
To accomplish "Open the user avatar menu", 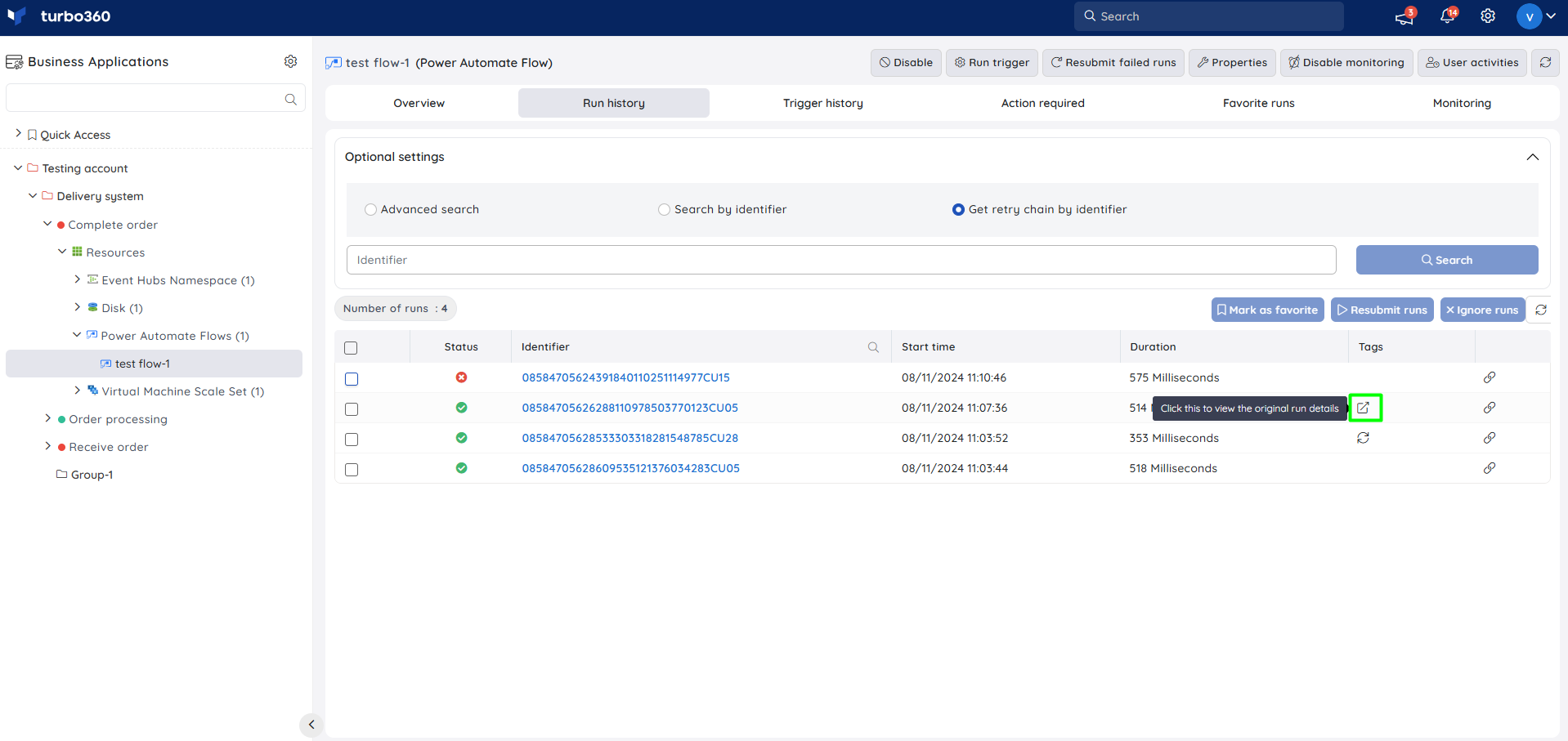I will (1535, 16).
